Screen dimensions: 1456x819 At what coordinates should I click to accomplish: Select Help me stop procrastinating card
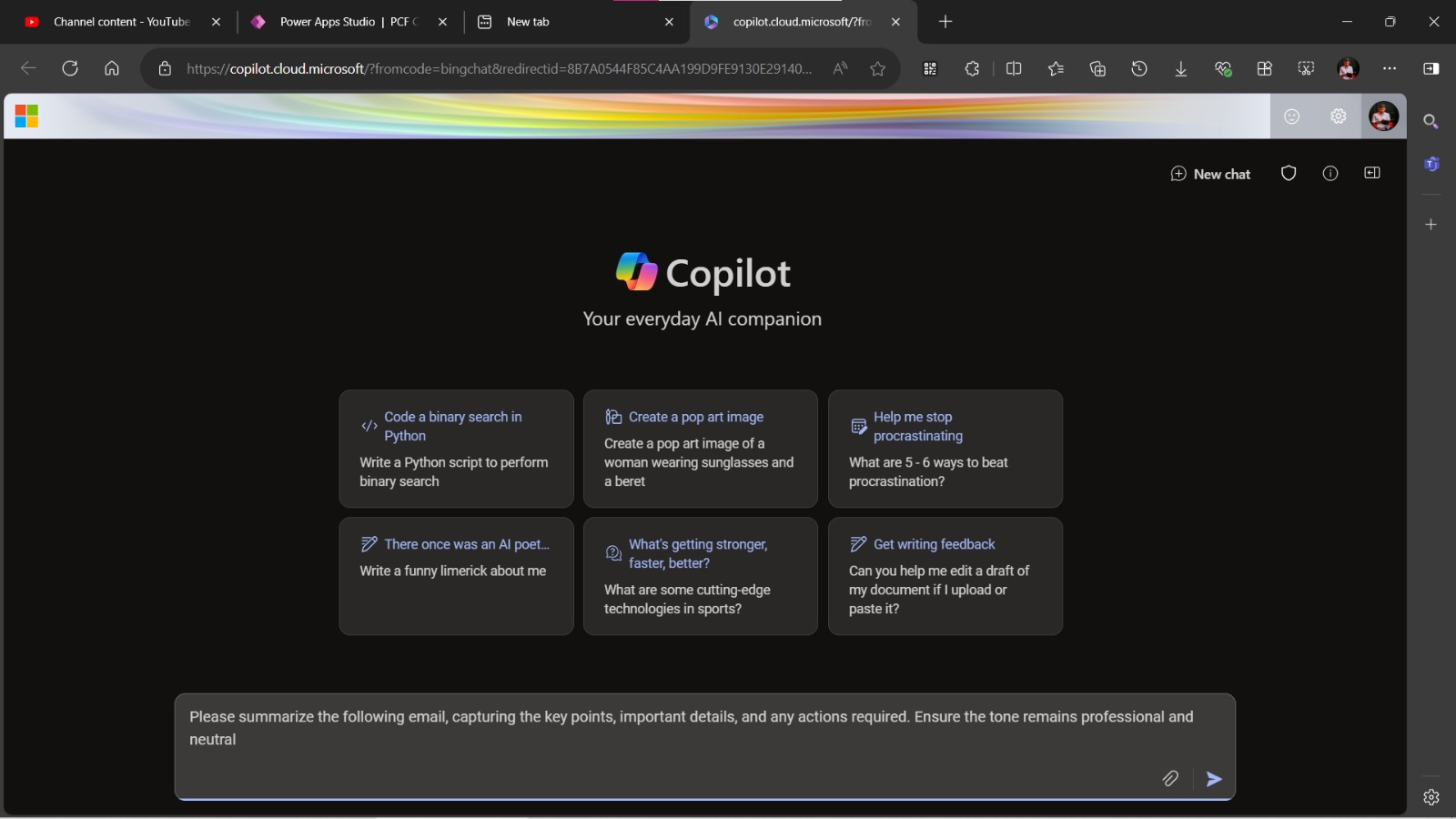tap(945, 449)
